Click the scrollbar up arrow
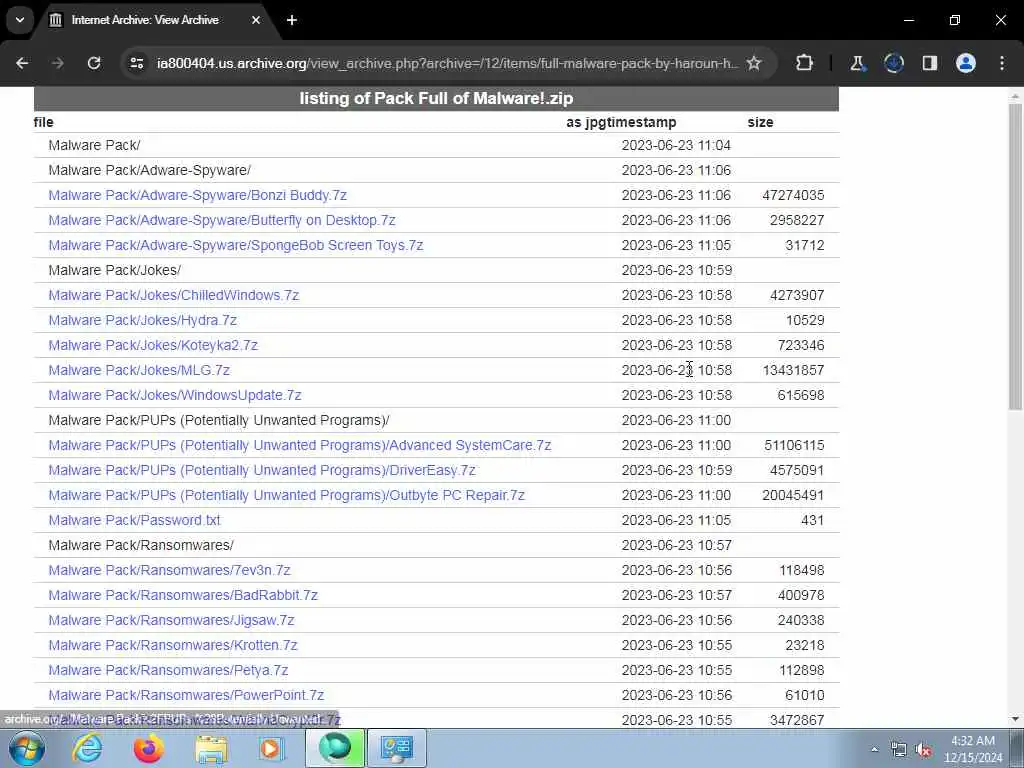This screenshot has height=768, width=1024. click(x=1015, y=96)
